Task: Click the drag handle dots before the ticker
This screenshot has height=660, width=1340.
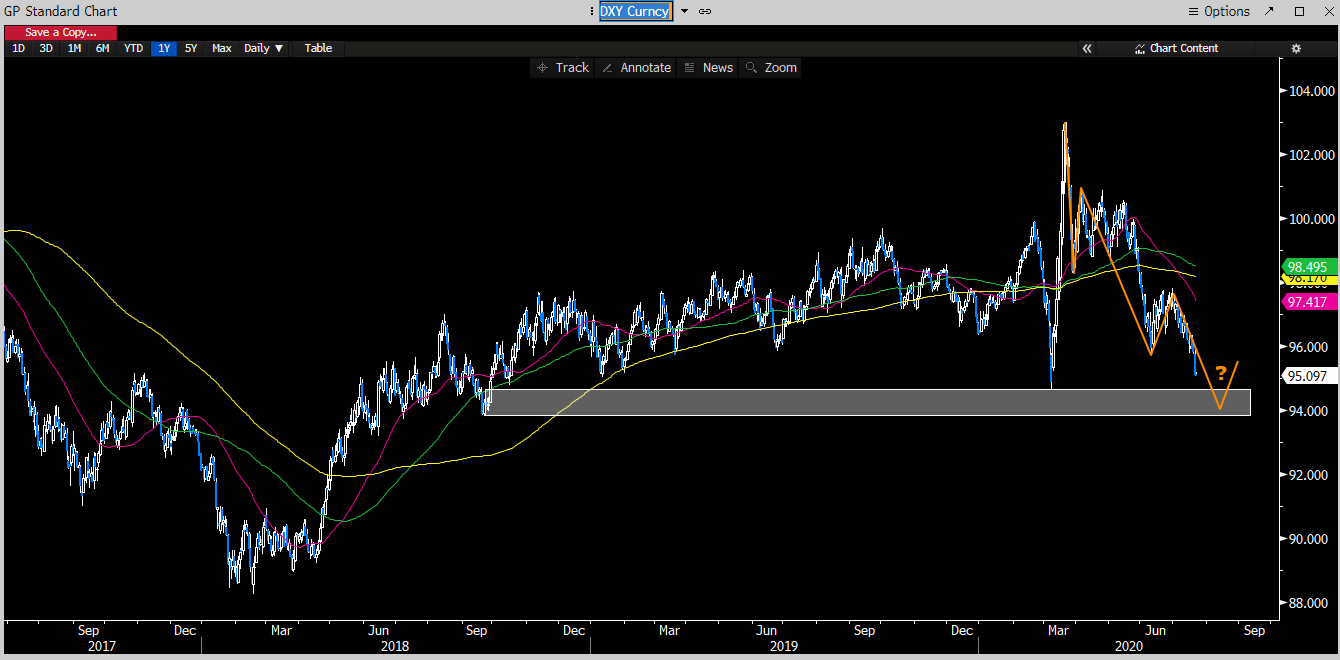Action: point(593,11)
